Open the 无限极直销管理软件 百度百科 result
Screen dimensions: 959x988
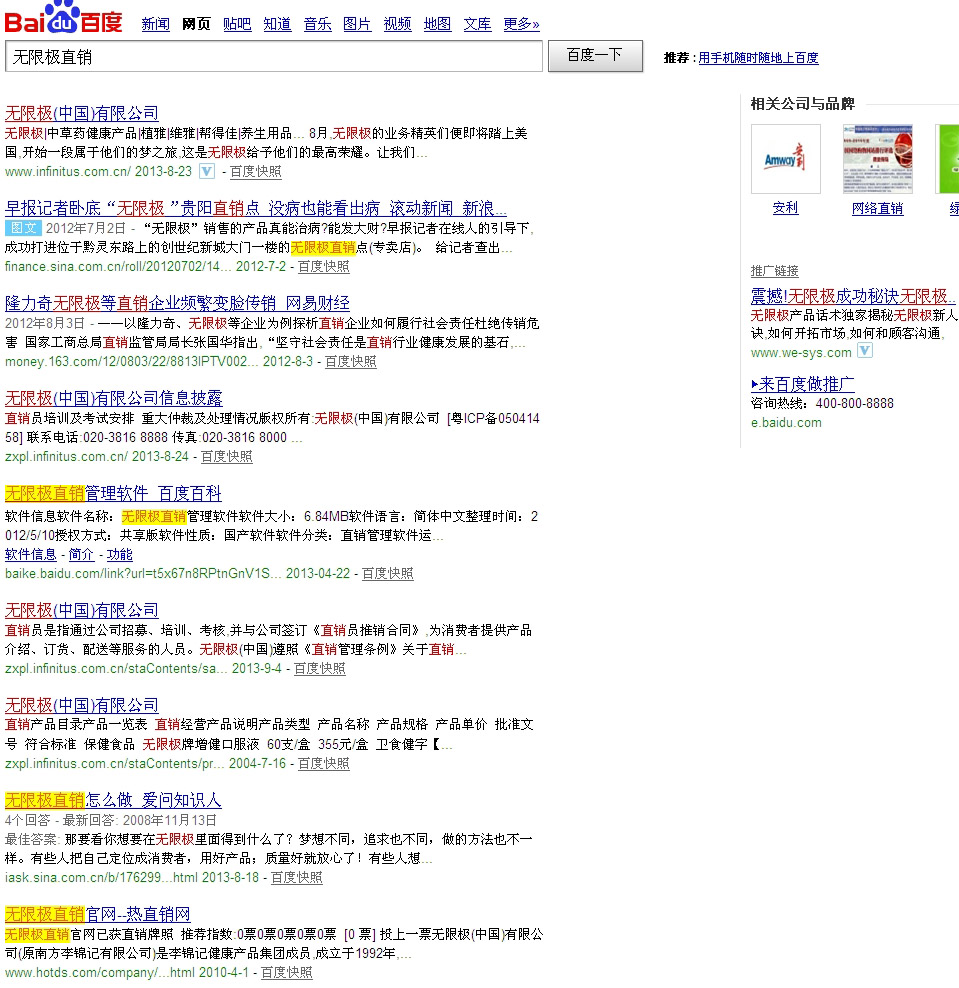(x=113, y=494)
